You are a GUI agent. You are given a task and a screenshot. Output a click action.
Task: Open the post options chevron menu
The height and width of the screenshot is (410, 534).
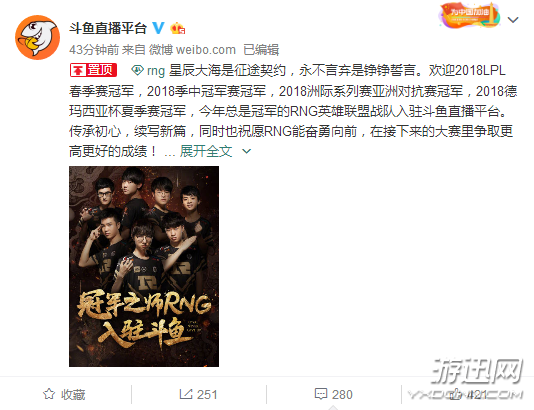(x=513, y=20)
